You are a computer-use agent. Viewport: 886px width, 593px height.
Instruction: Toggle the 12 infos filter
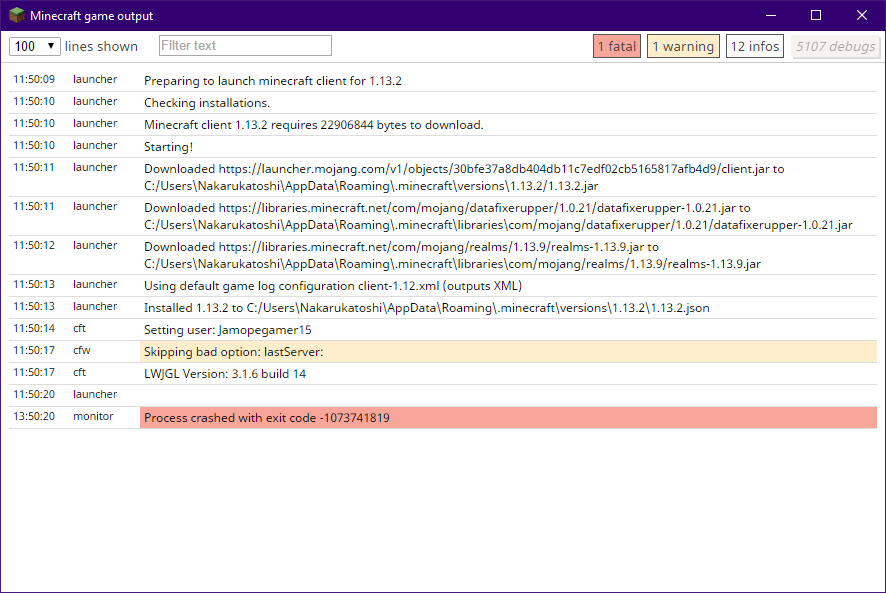754,46
